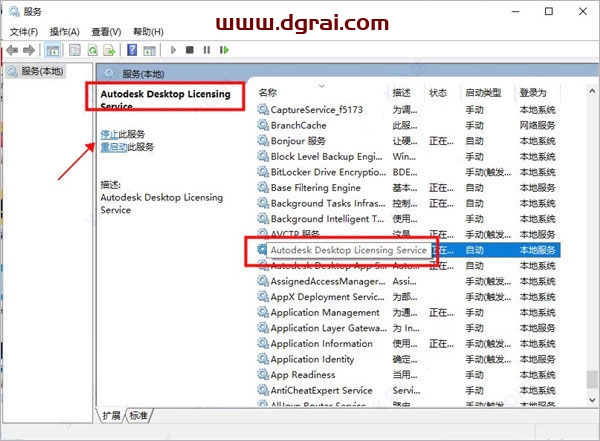The image size is (600, 441).
Task: Click the Properties toolbar icon
Action: point(75,50)
